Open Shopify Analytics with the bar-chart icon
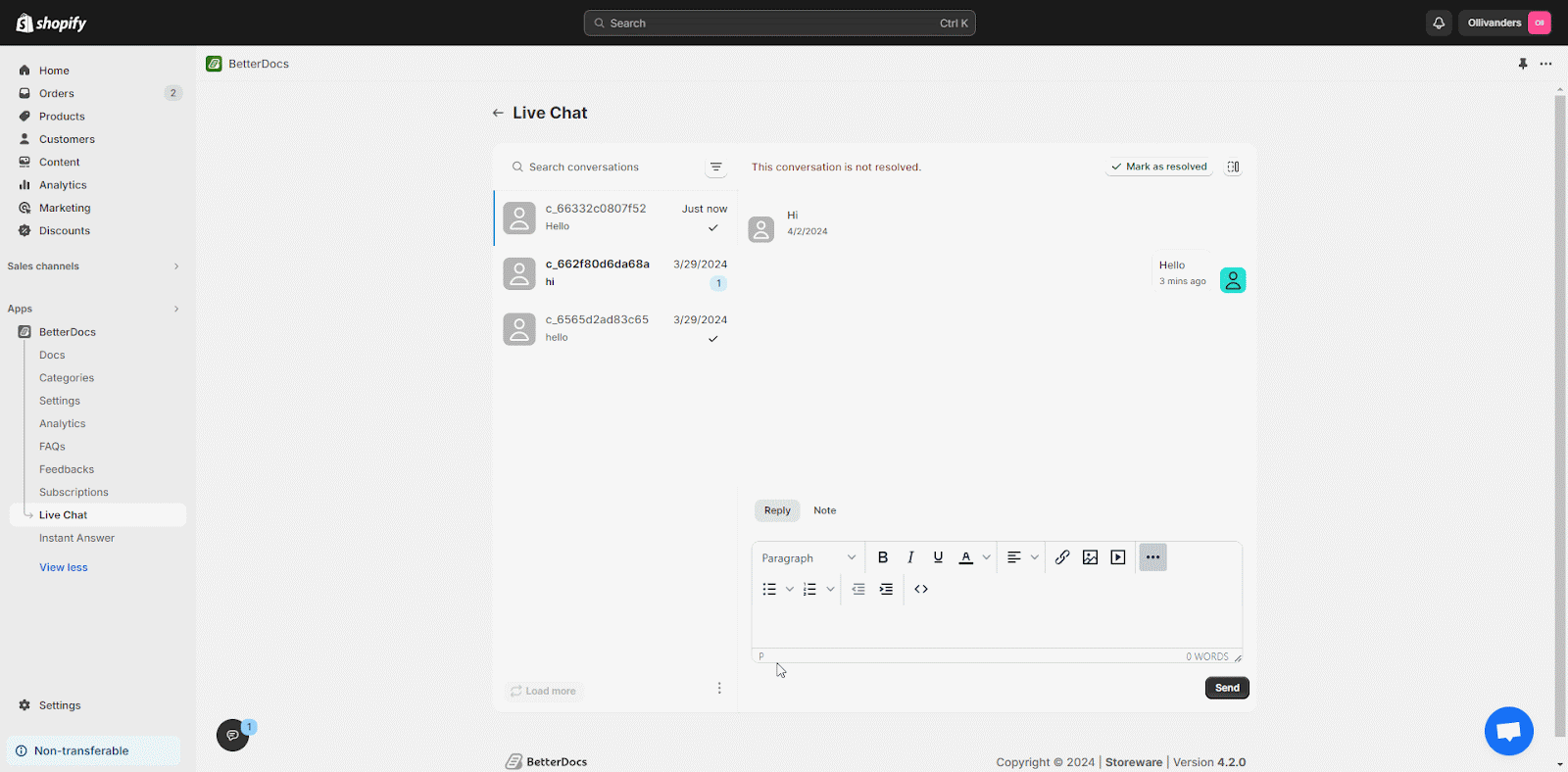 click(24, 185)
